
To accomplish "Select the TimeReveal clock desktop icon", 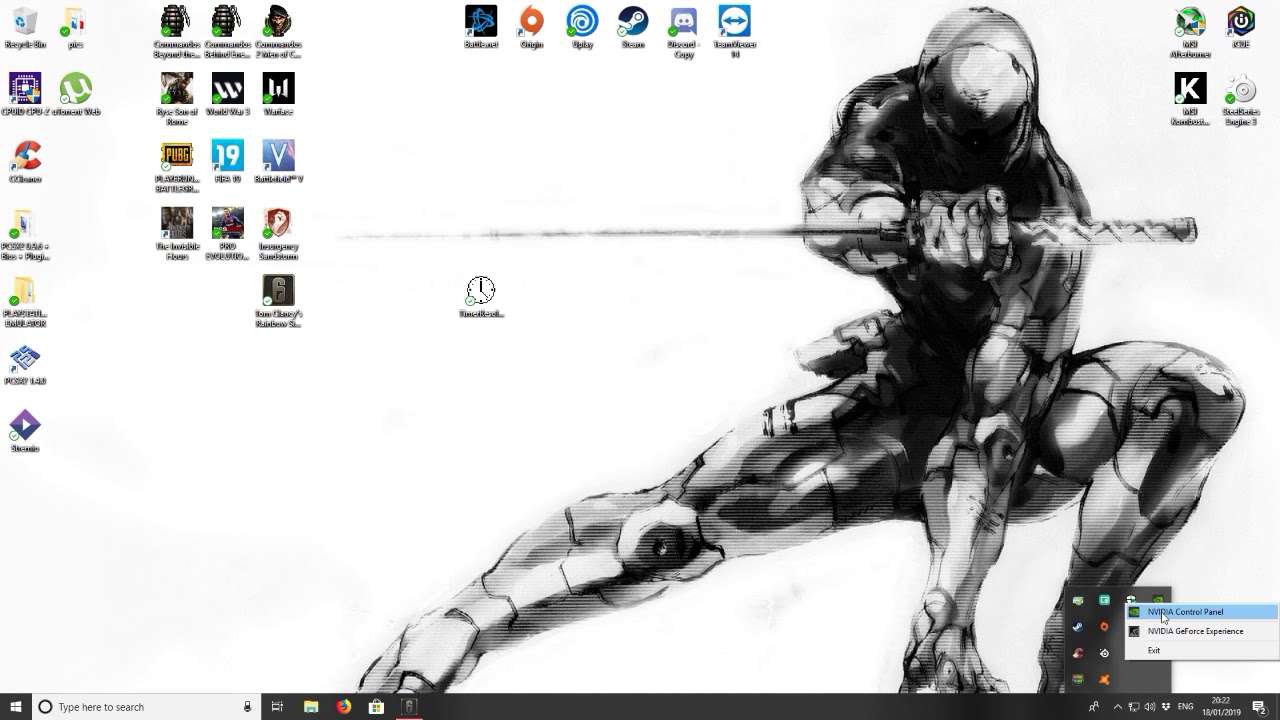I will tap(481, 297).
